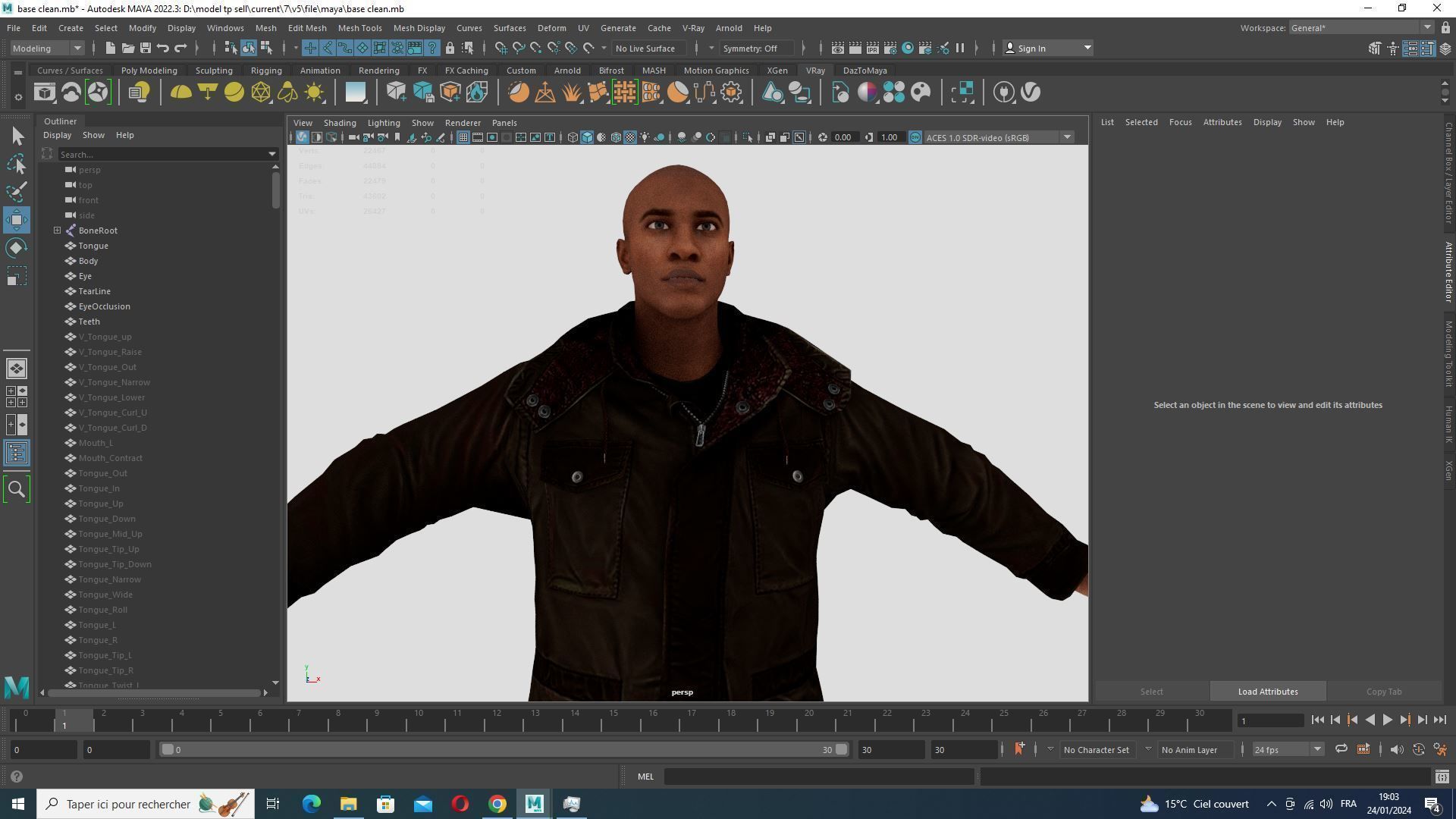The image size is (1456, 819).
Task: Activate the Select tool arrow
Action: pyautogui.click(x=17, y=136)
